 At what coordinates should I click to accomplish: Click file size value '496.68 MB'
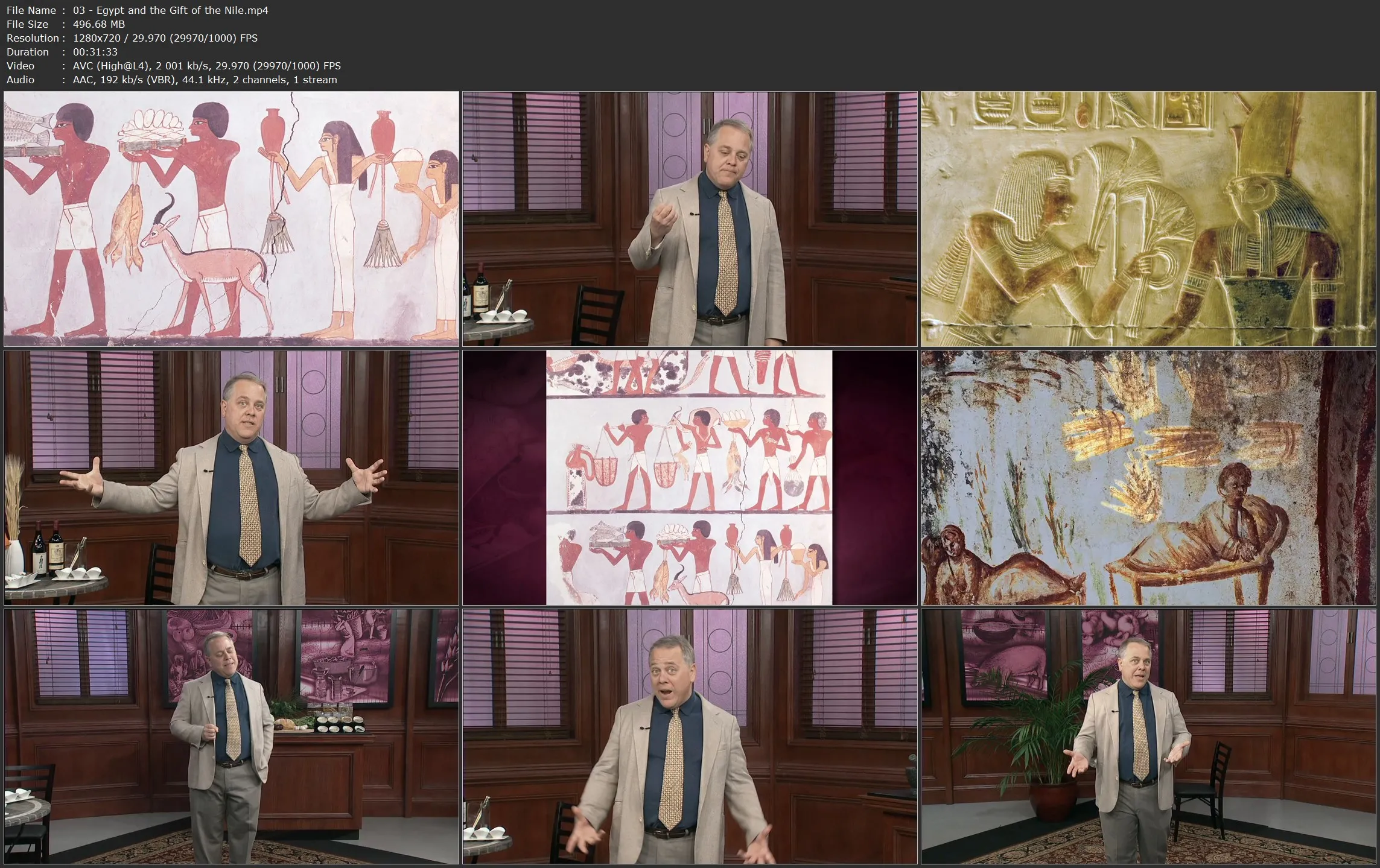[x=99, y=24]
